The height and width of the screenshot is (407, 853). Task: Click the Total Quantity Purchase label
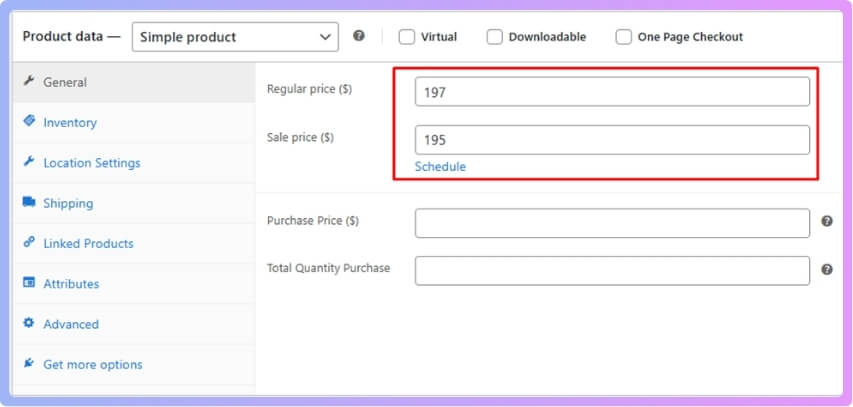coord(329,268)
